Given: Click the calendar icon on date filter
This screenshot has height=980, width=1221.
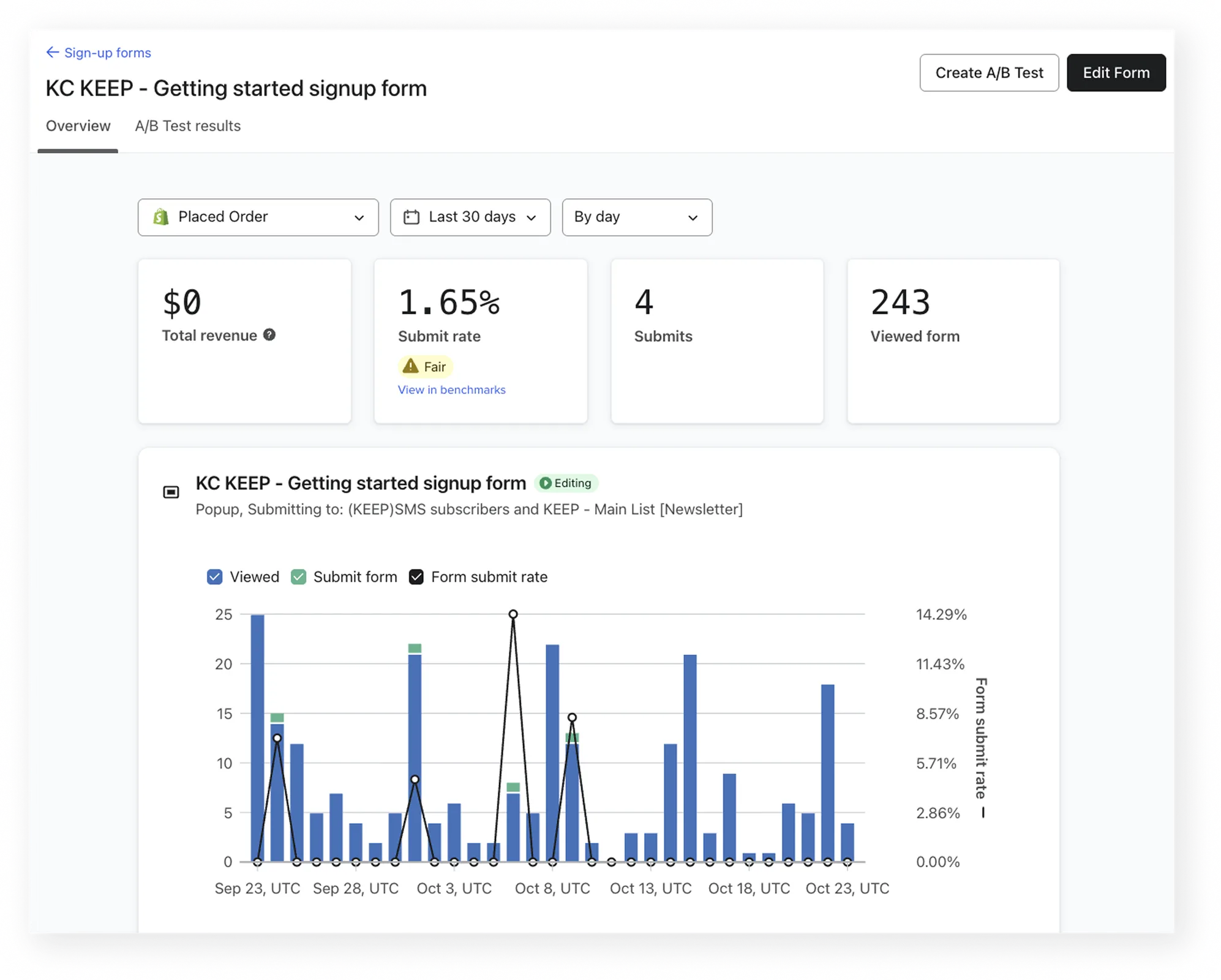Looking at the screenshot, I should click(411, 217).
